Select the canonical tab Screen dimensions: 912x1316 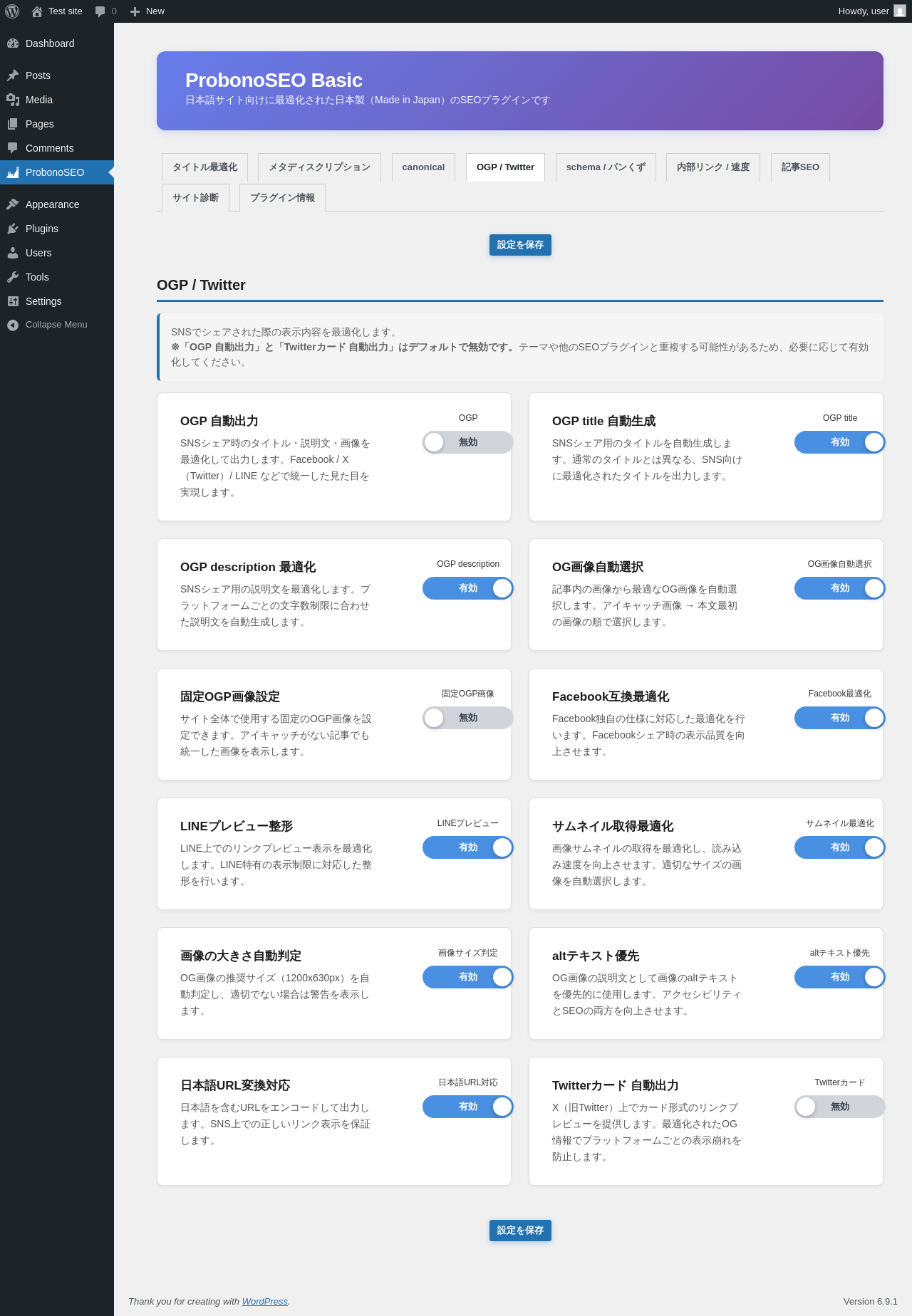point(423,167)
